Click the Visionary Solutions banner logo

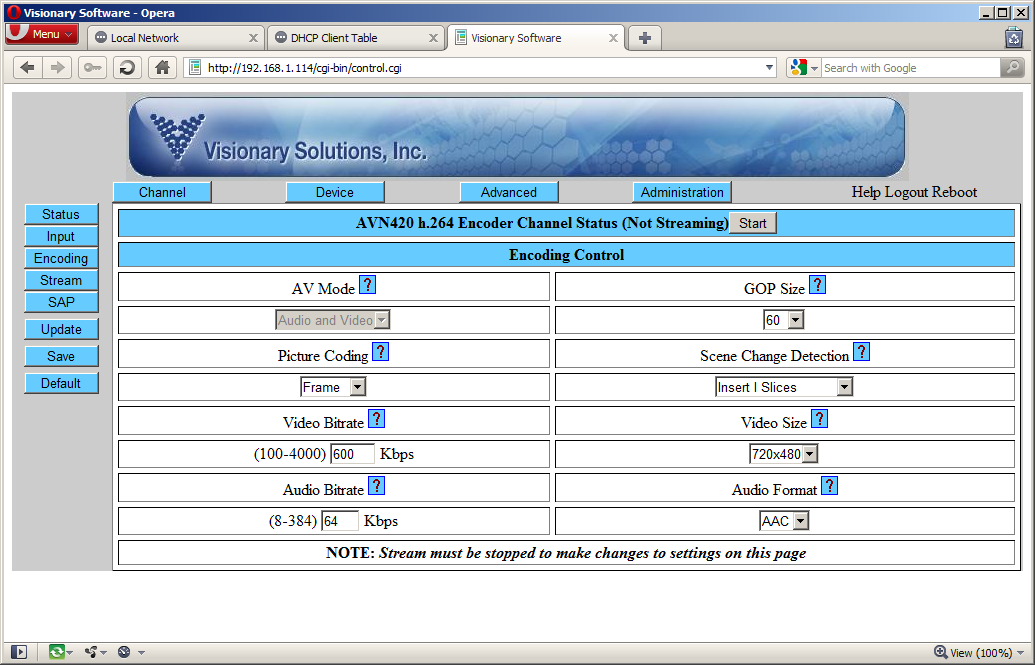coord(517,137)
